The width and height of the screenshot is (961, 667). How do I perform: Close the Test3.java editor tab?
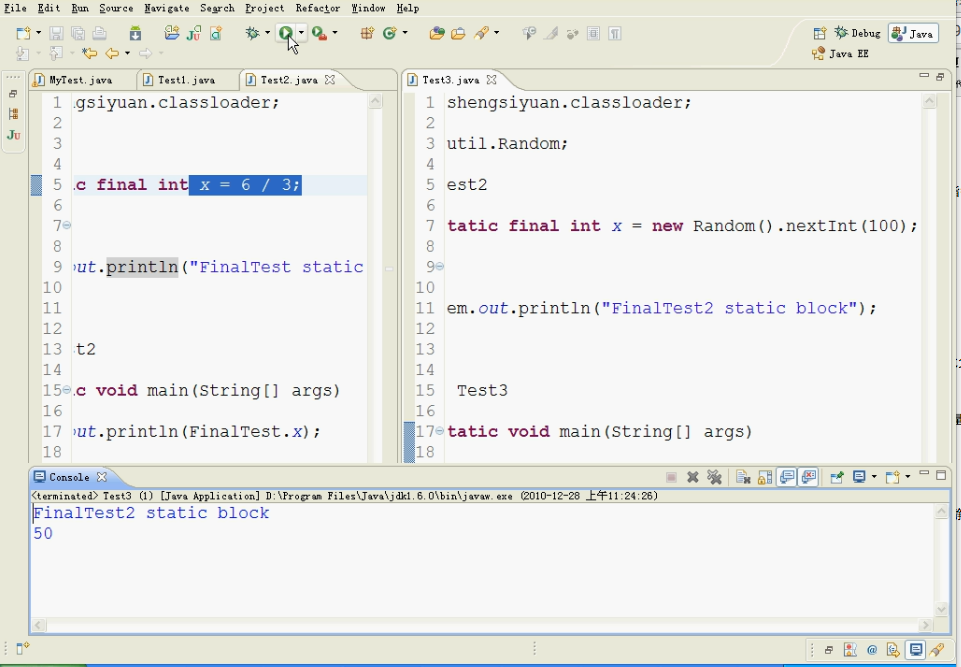492,80
